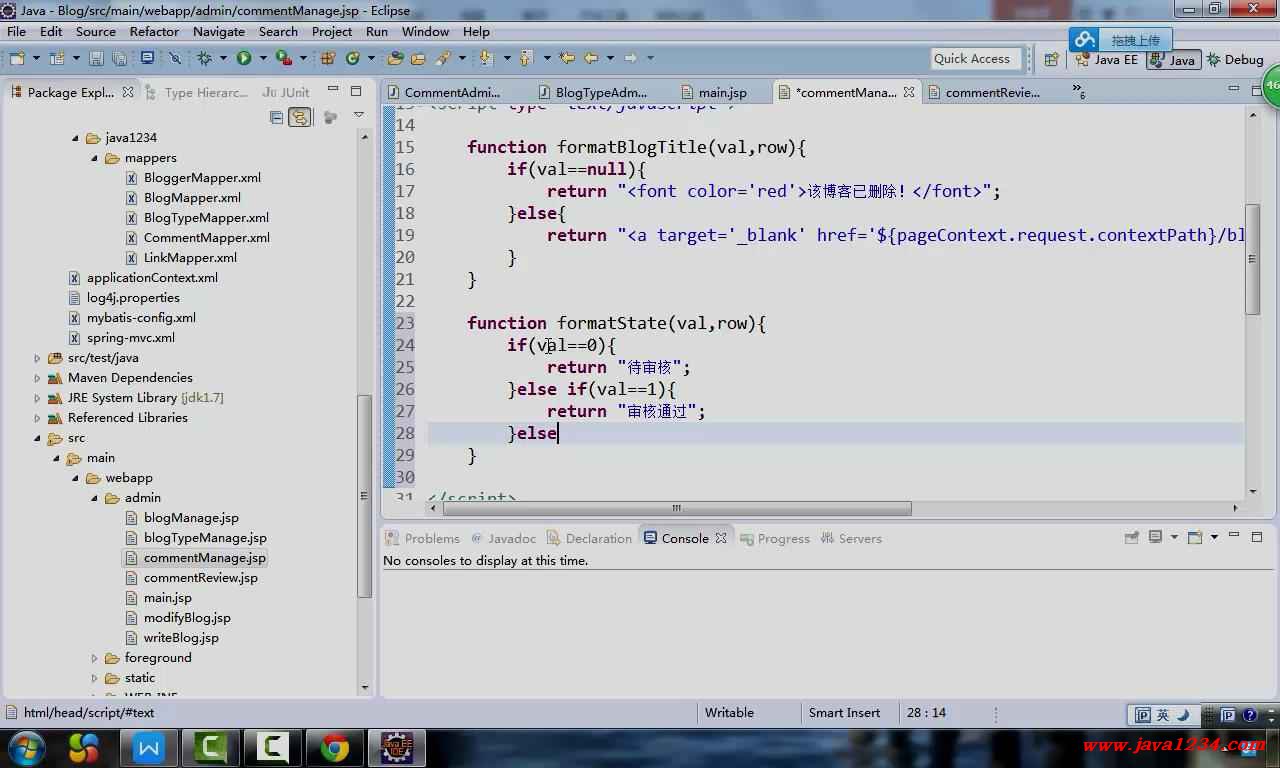
Task: Switch to the Type Hierarchy view tab
Action: point(197,92)
